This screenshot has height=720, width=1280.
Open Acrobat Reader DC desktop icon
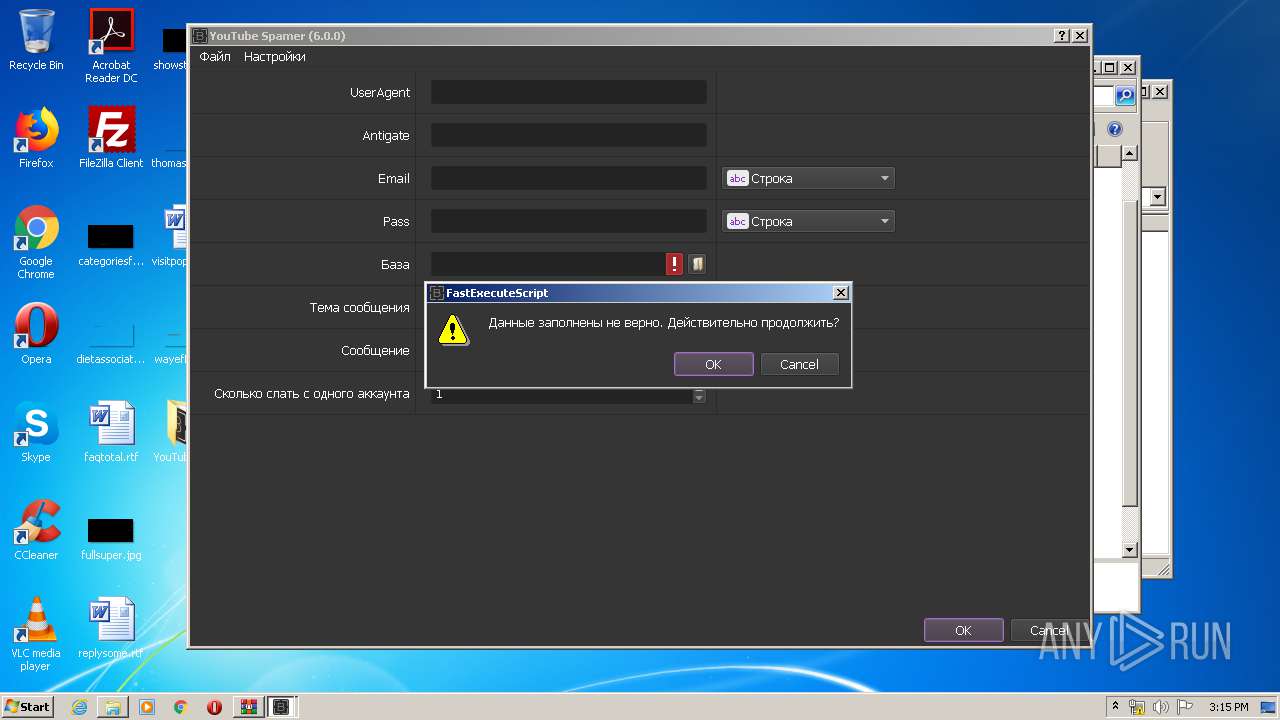pyautogui.click(x=111, y=46)
